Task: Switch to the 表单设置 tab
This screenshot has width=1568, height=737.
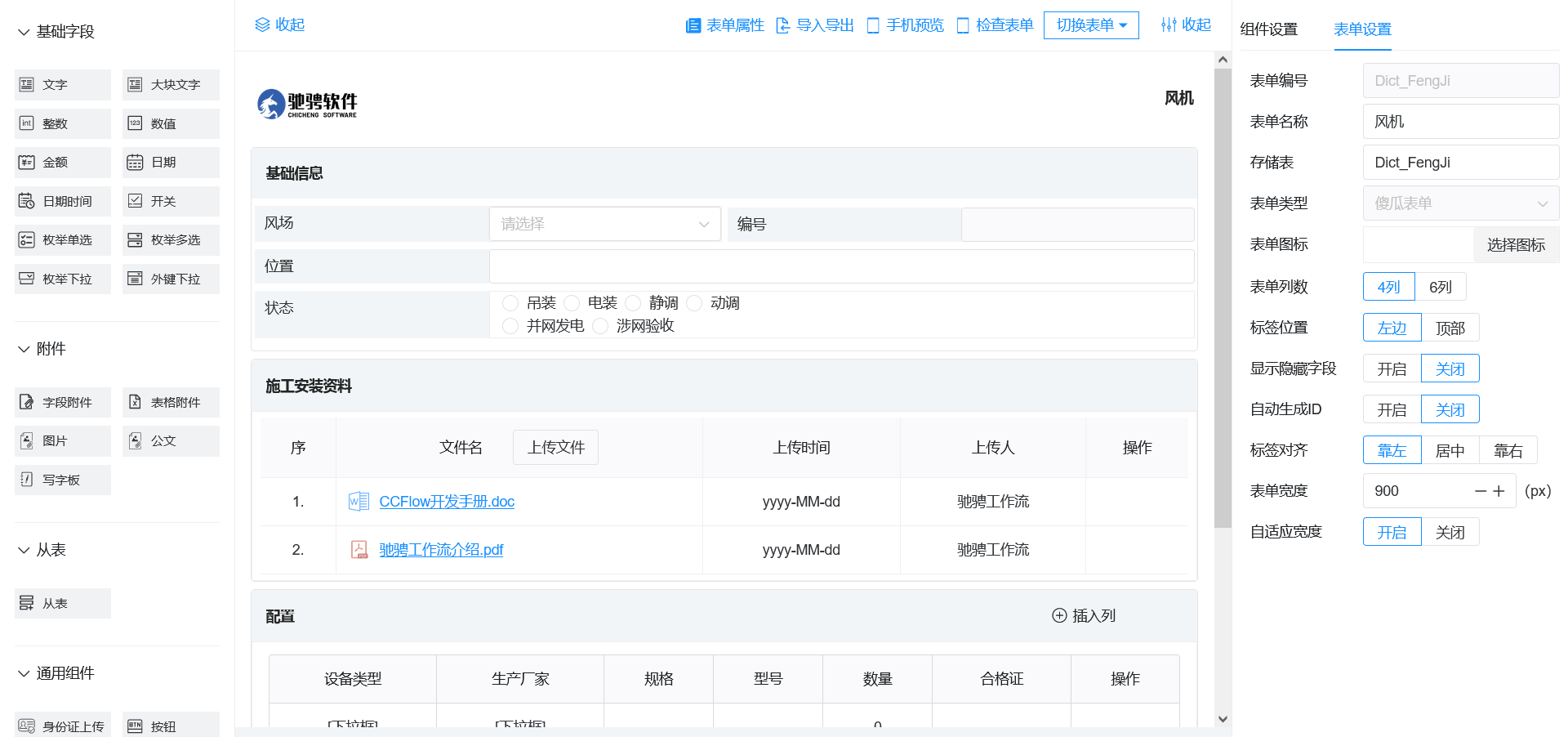Action: tap(1362, 29)
